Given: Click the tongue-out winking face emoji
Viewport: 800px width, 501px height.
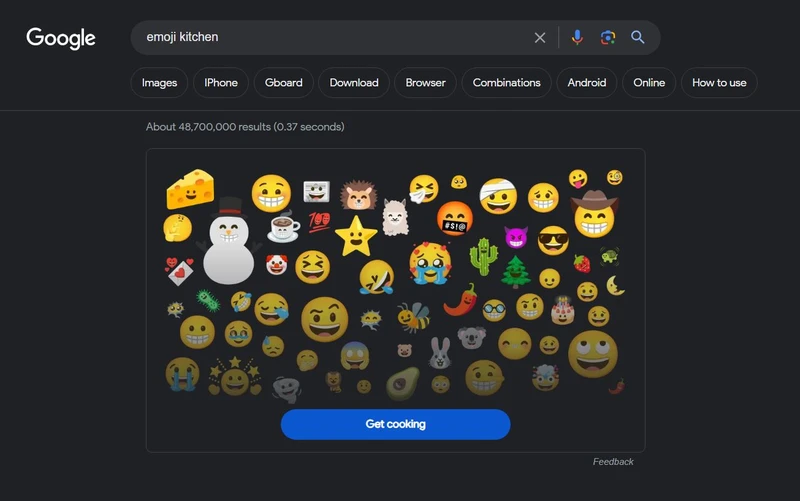Looking at the screenshot, I should click(x=578, y=179).
